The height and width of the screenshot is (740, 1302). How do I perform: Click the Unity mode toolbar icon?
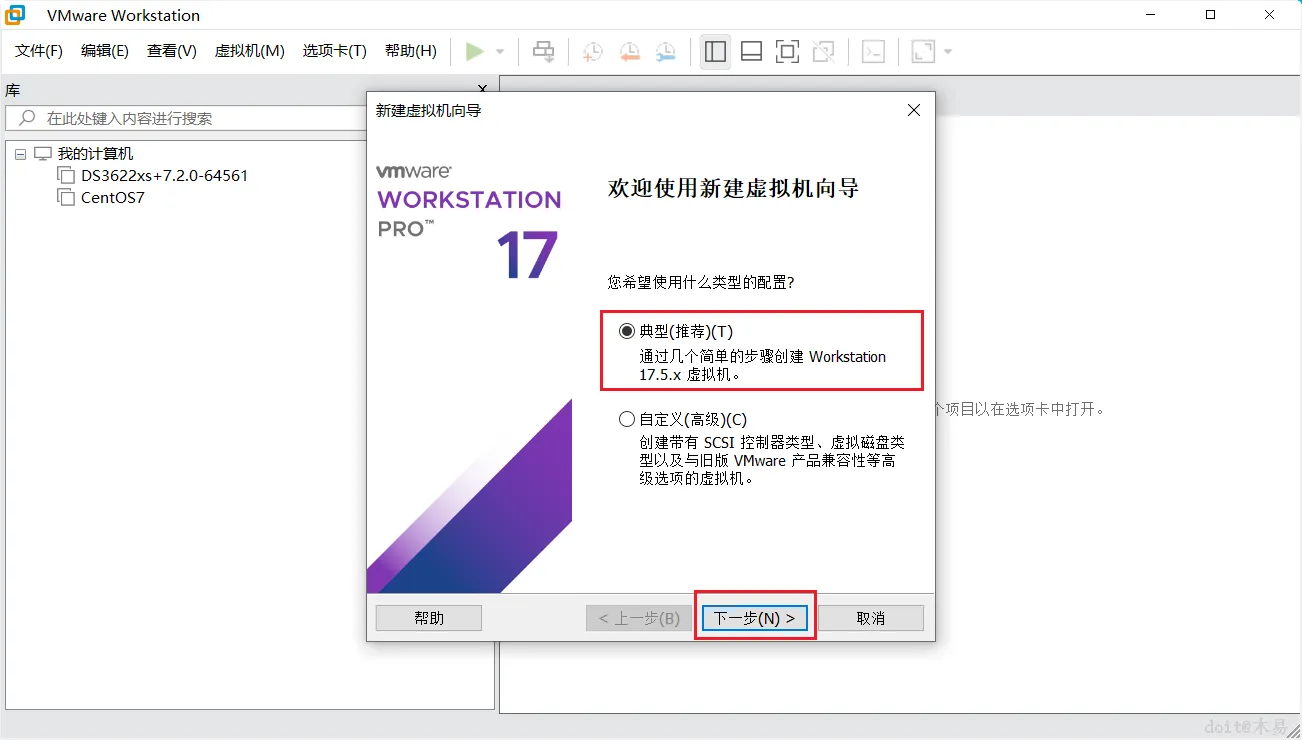pos(824,51)
